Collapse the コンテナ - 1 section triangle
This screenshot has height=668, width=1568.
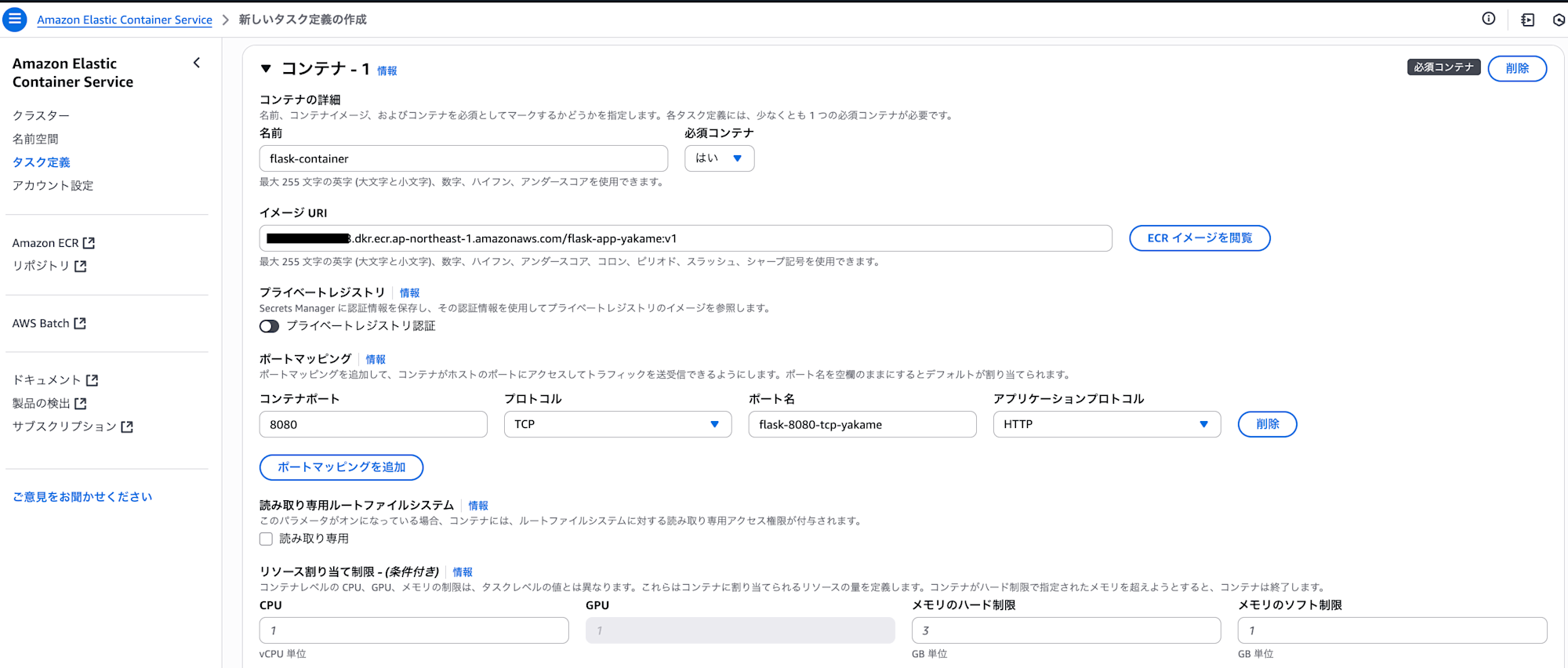(266, 69)
